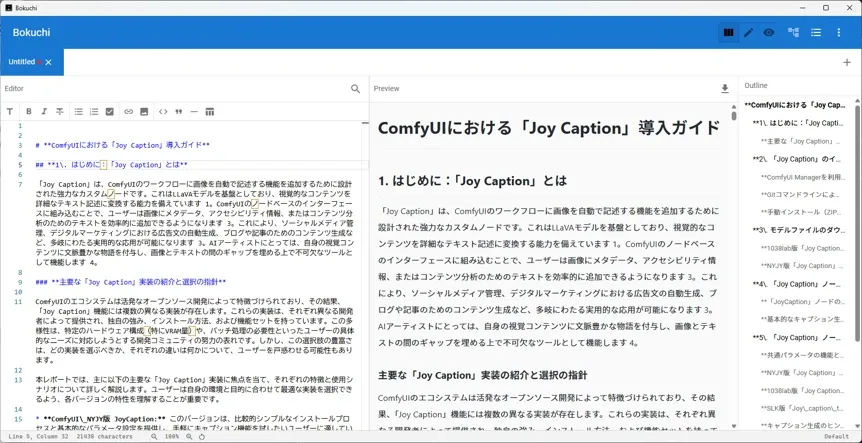Jump to "1. はじめに" outline entry

[x=802, y=122]
